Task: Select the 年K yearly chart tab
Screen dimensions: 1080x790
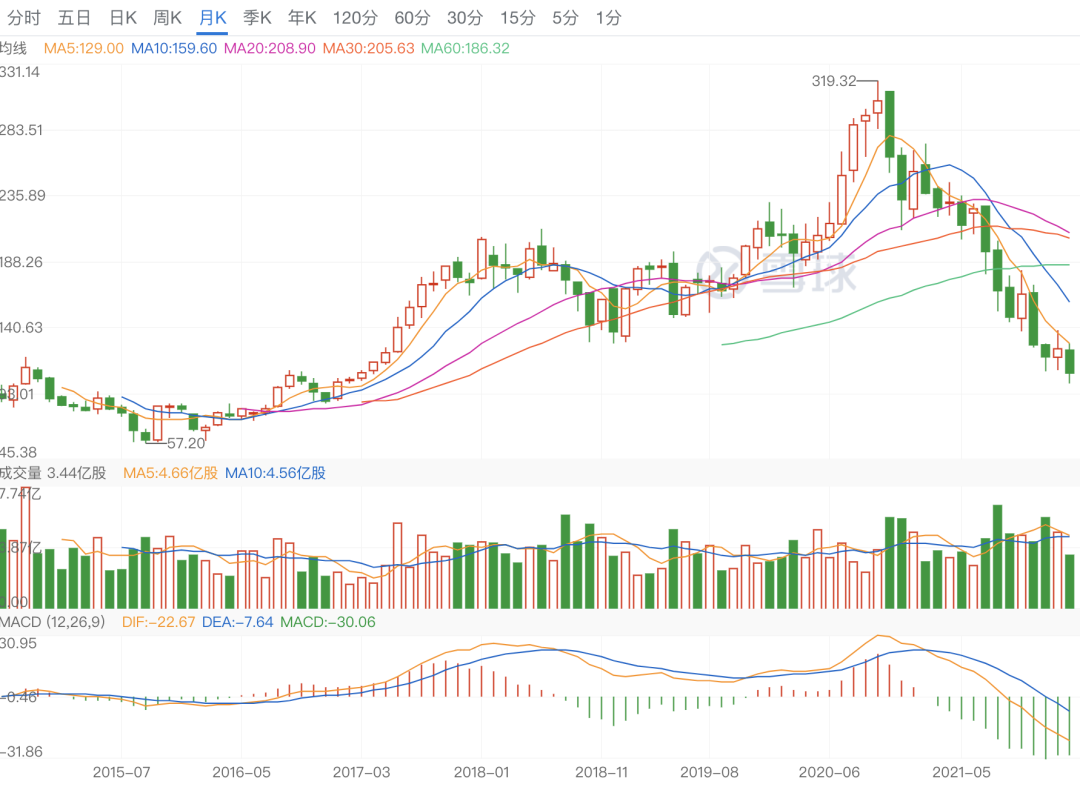Action: click(302, 17)
